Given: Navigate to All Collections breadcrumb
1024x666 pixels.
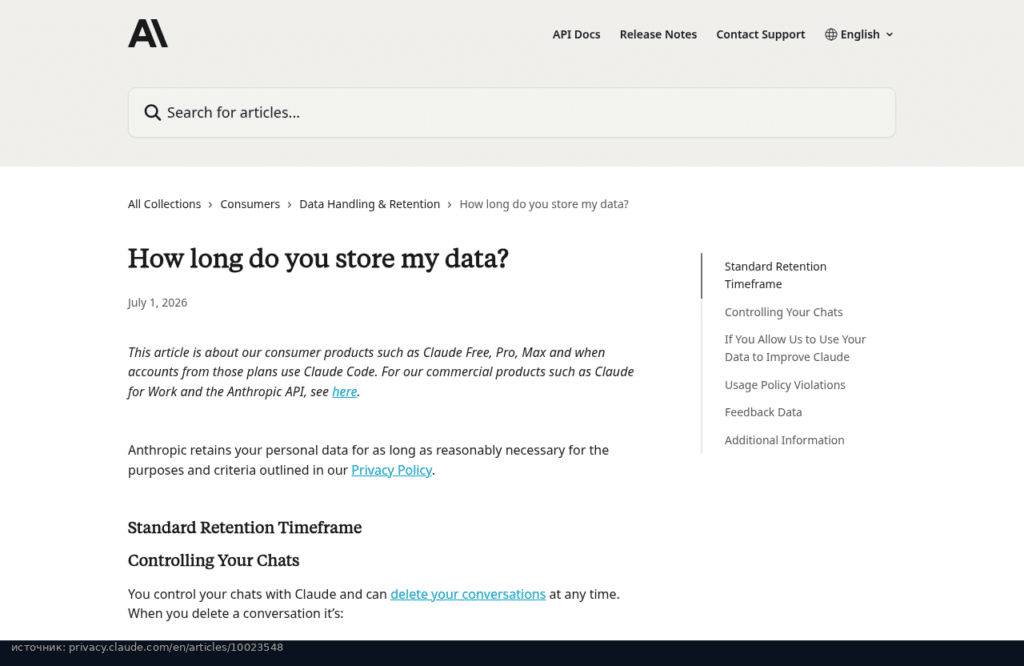Looking at the screenshot, I should click(165, 204).
